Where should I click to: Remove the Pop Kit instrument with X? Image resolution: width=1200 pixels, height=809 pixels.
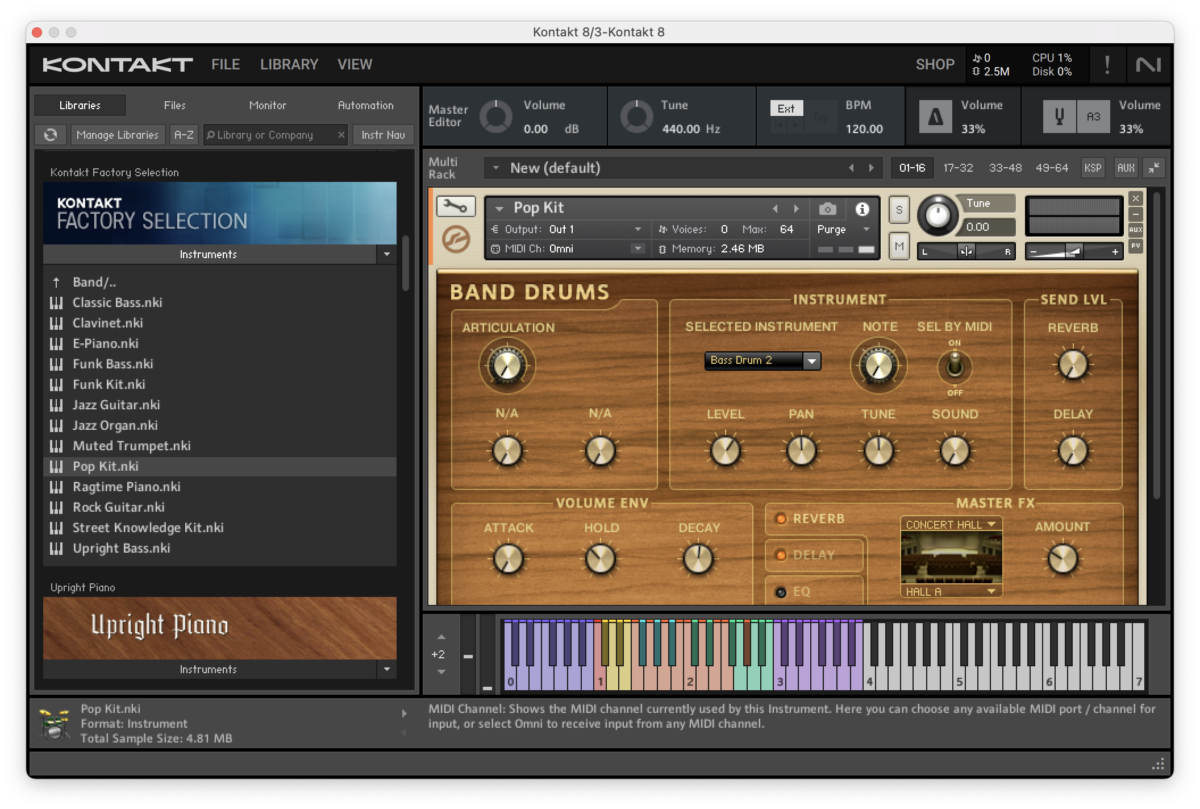(1135, 198)
